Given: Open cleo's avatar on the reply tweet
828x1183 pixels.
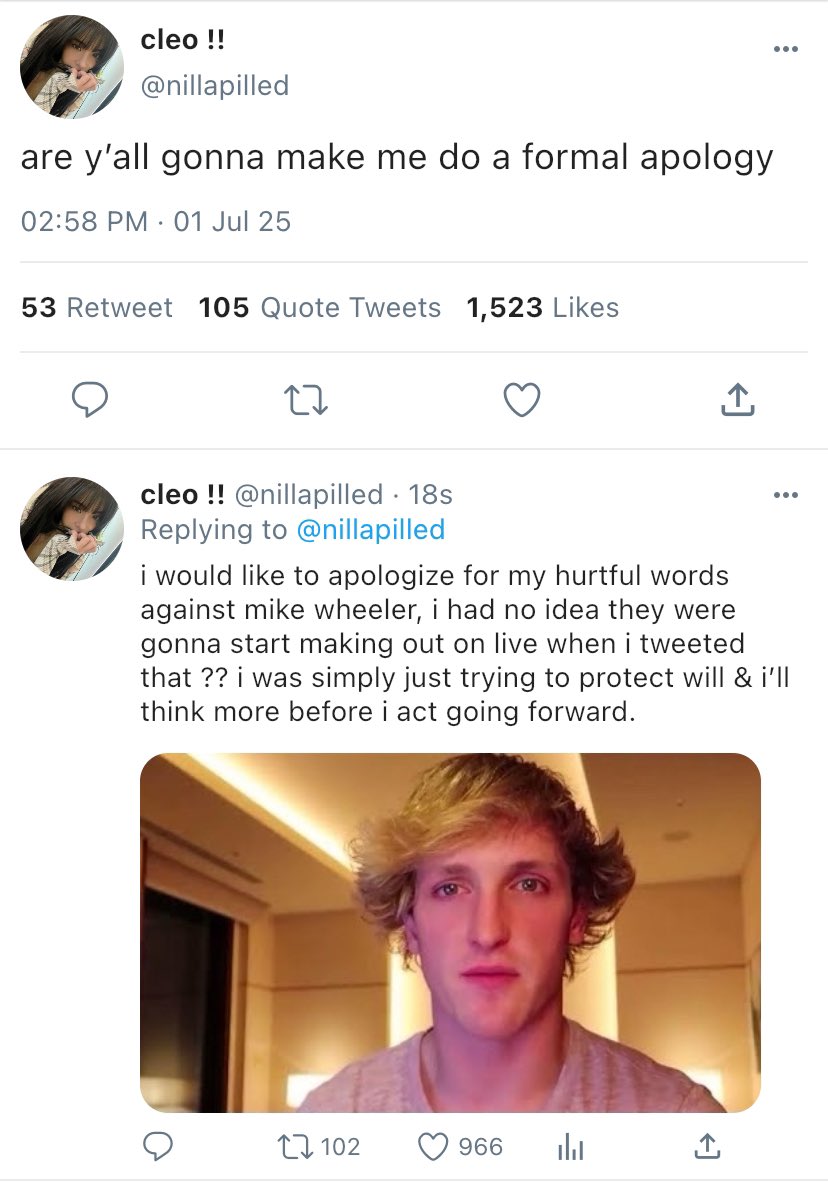Looking at the screenshot, I should click(x=72, y=529).
